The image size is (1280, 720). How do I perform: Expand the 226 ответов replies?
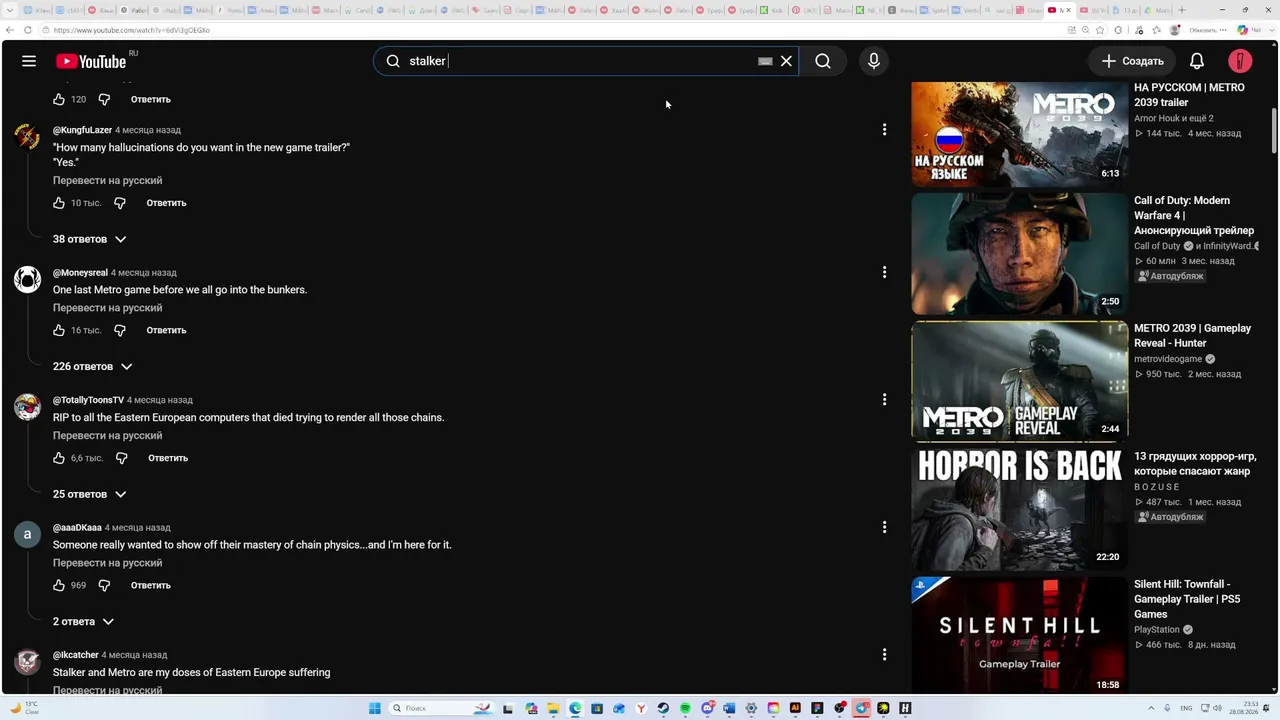point(93,367)
